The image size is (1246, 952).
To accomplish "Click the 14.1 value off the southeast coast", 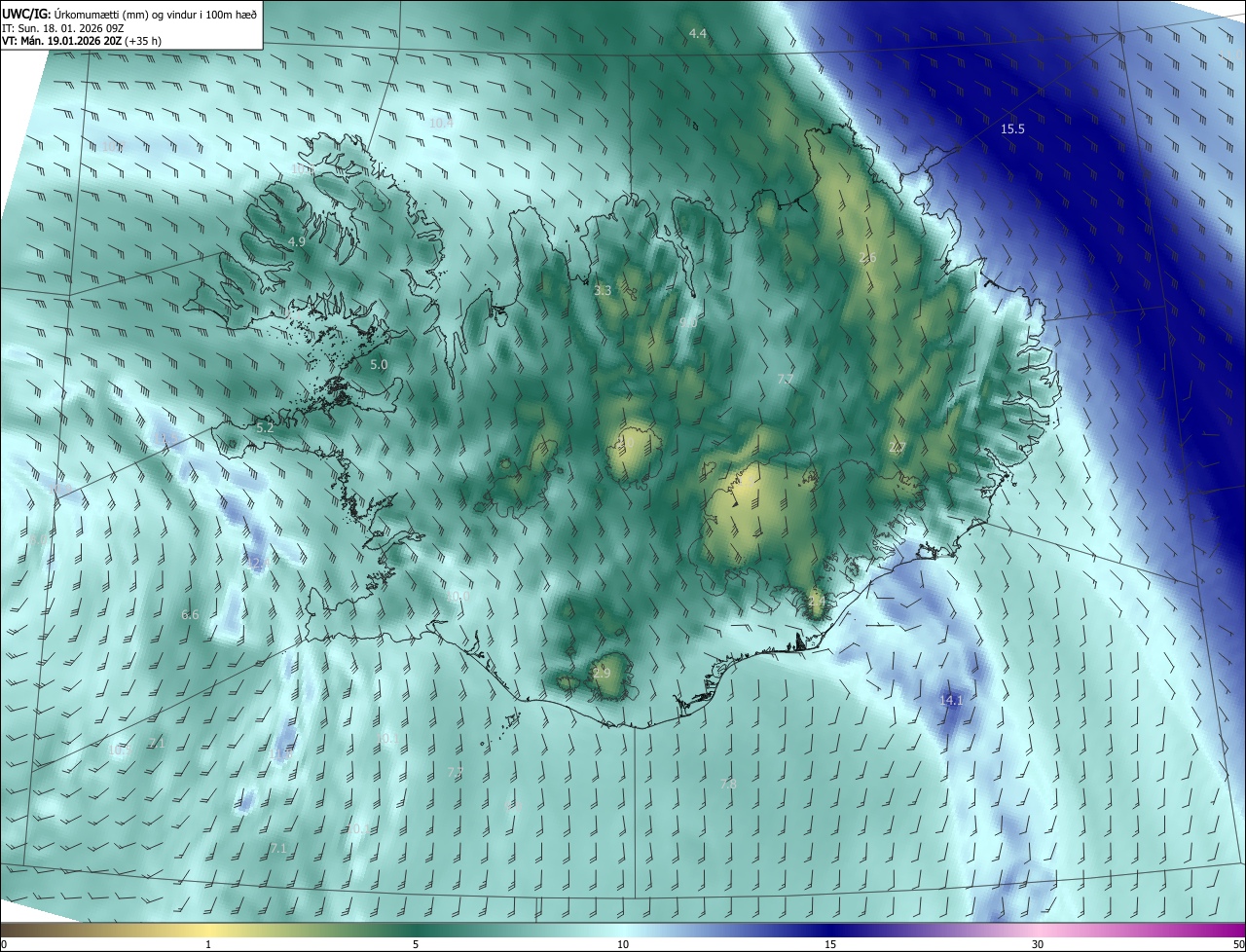I will point(950,701).
